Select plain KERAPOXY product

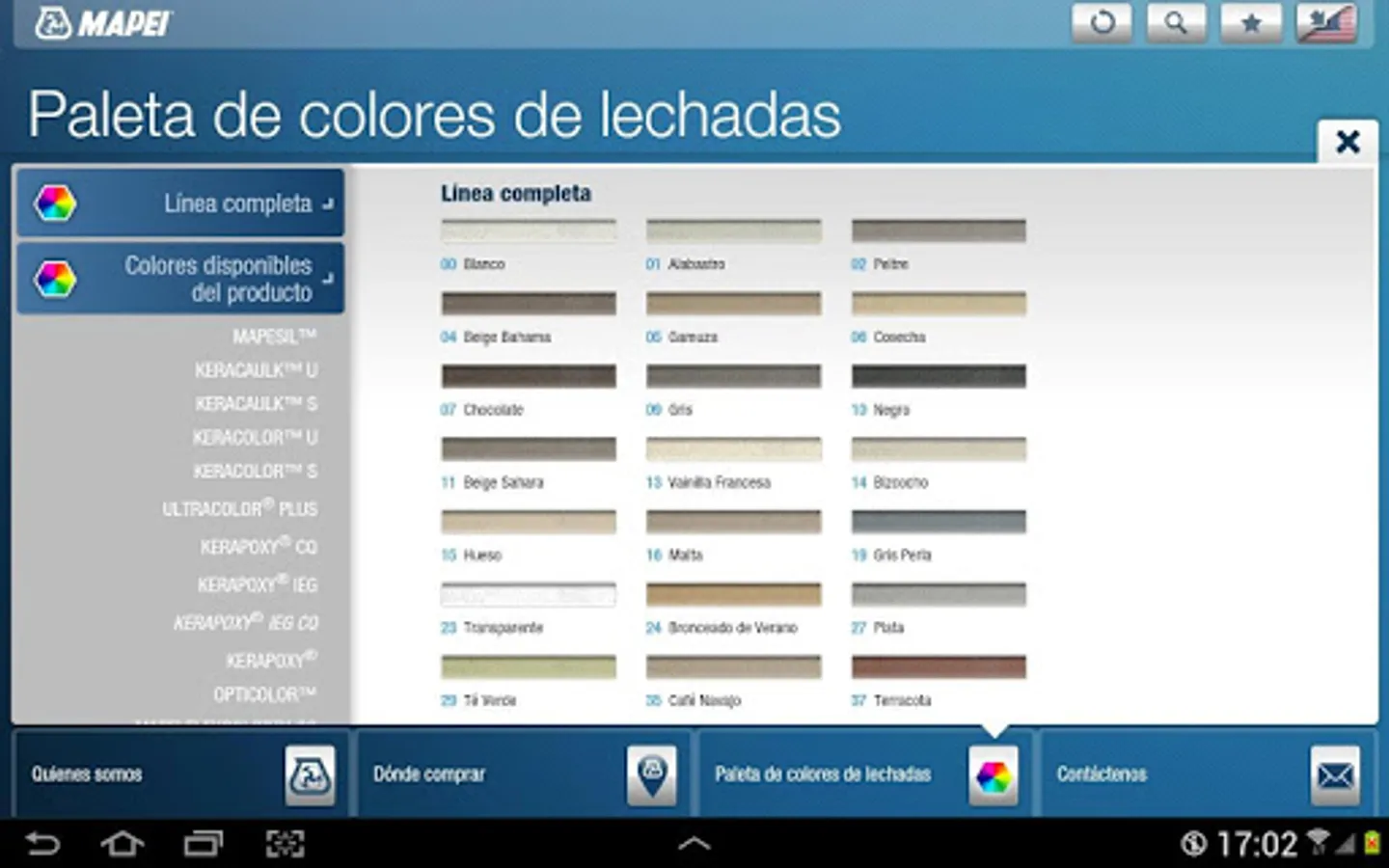click(271, 660)
